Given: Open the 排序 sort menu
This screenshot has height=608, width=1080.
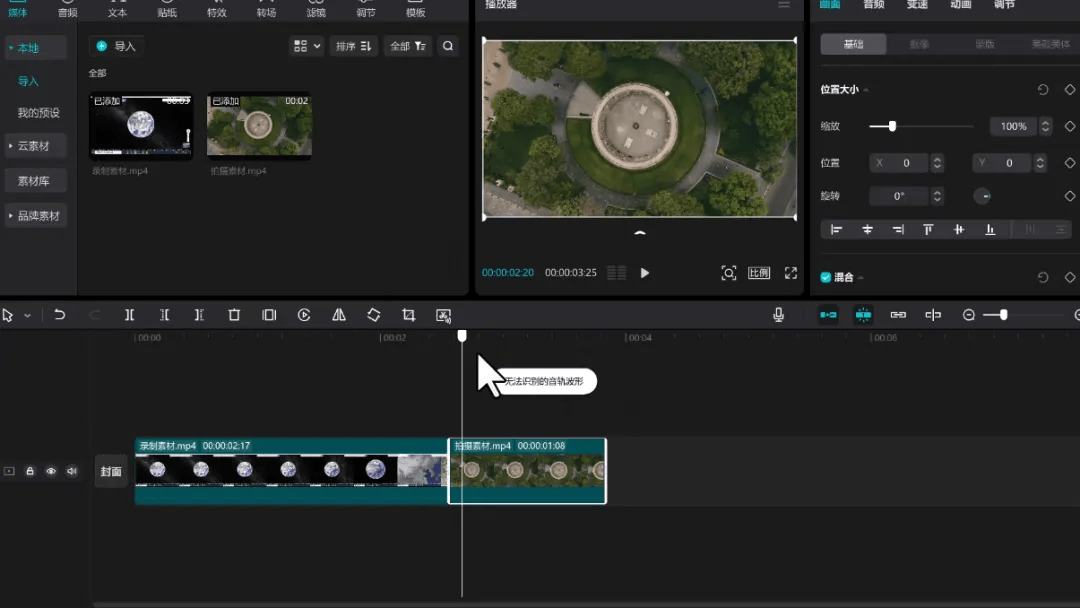Looking at the screenshot, I should (353, 46).
